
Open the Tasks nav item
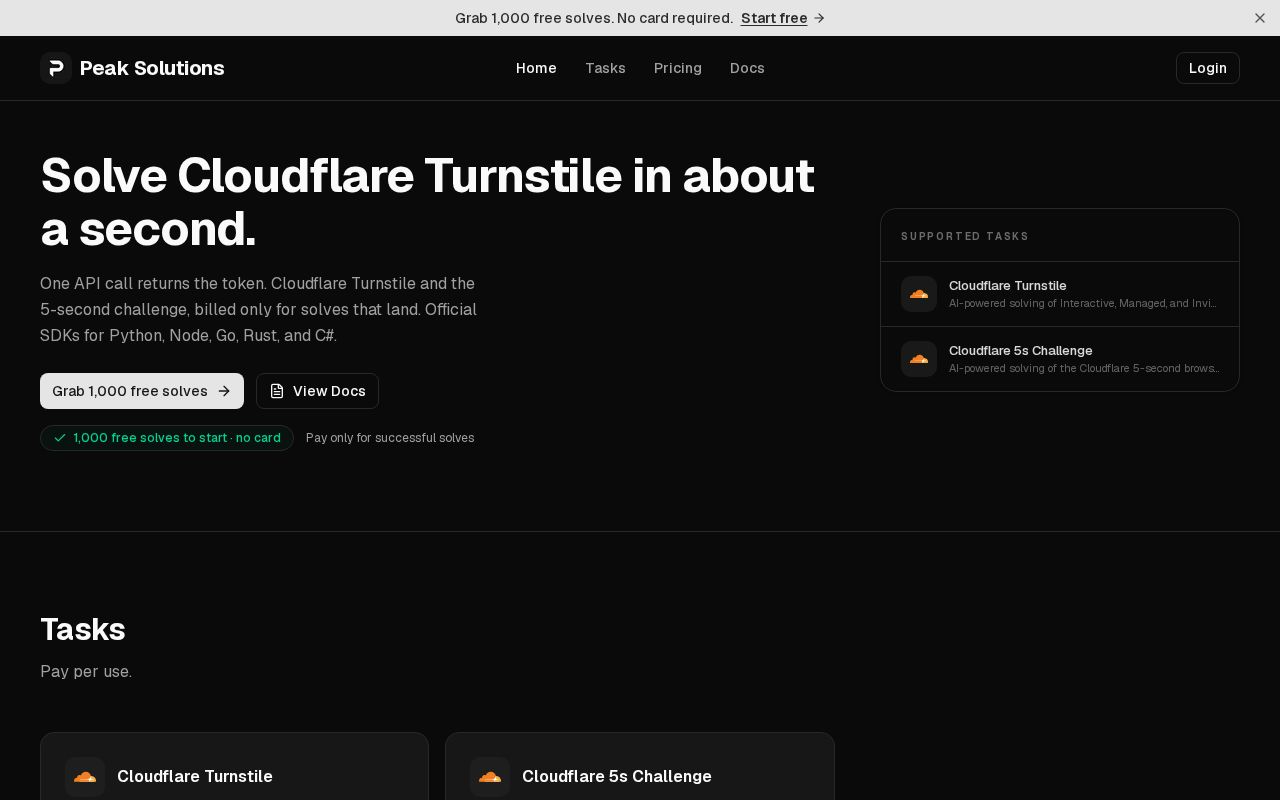605,68
